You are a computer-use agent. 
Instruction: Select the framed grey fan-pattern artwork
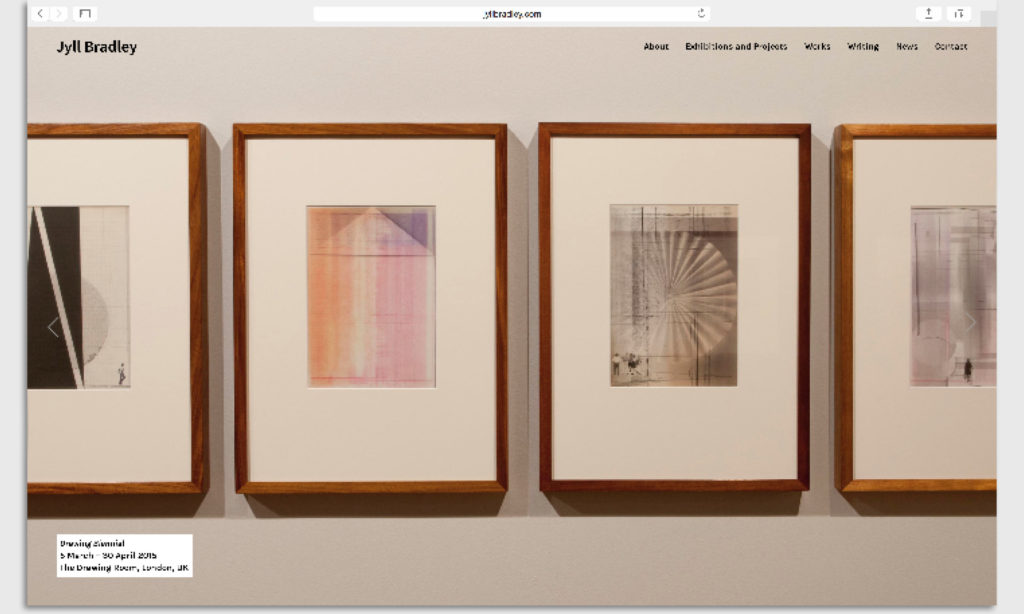(x=675, y=307)
